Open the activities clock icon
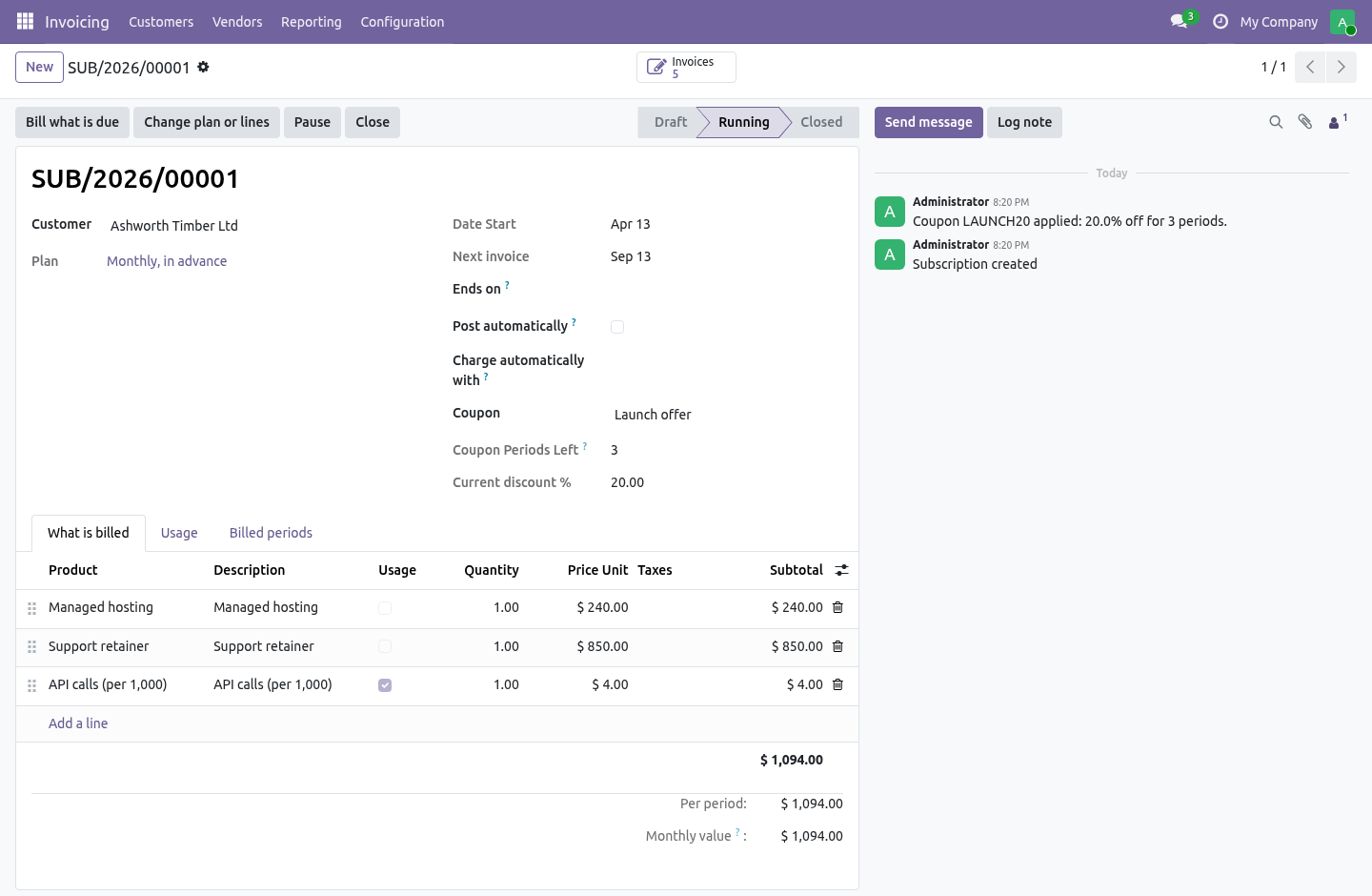 (x=1220, y=21)
